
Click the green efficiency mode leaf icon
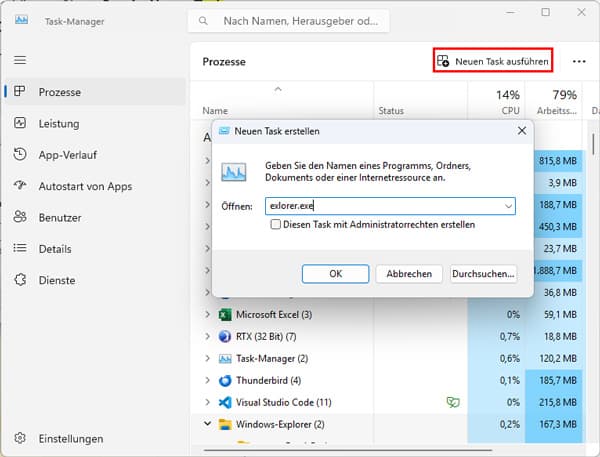(453, 402)
